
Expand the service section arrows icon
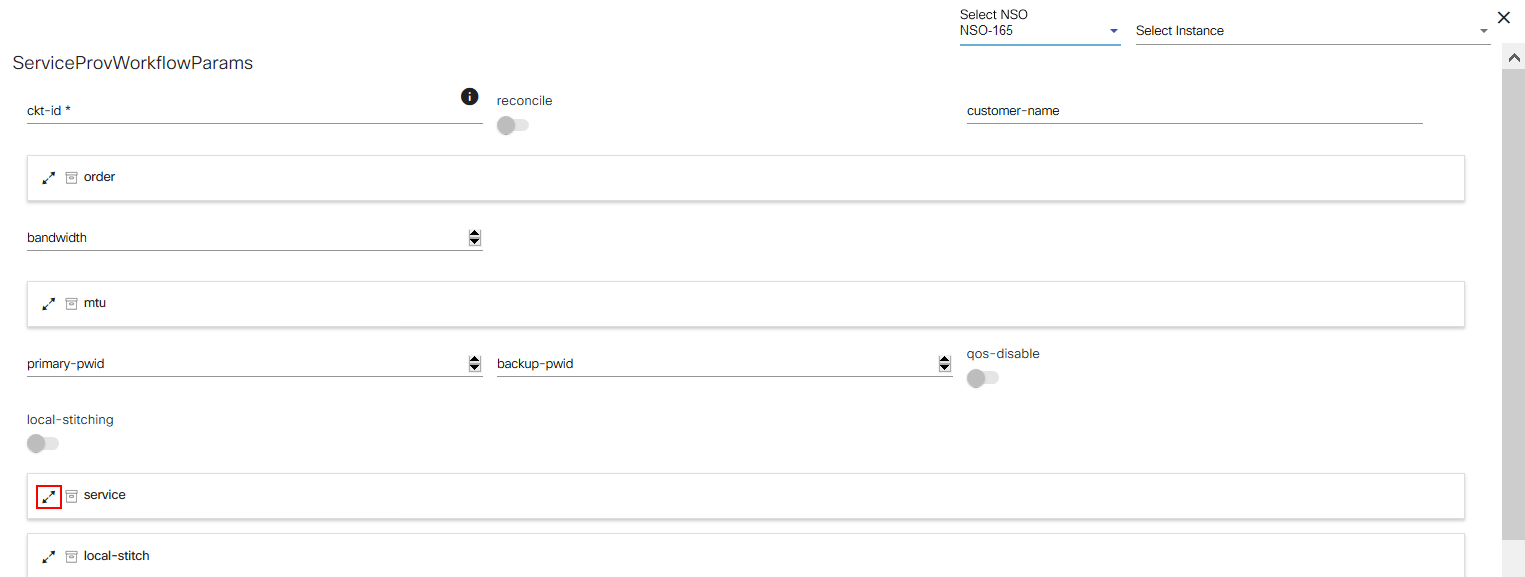tap(48, 496)
